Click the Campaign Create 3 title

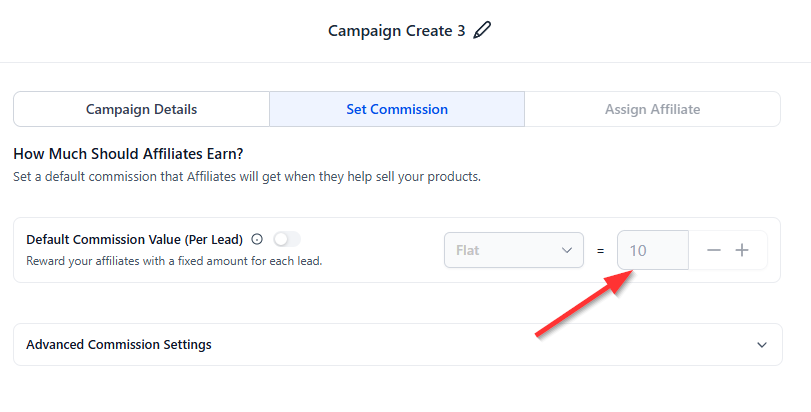(x=396, y=30)
